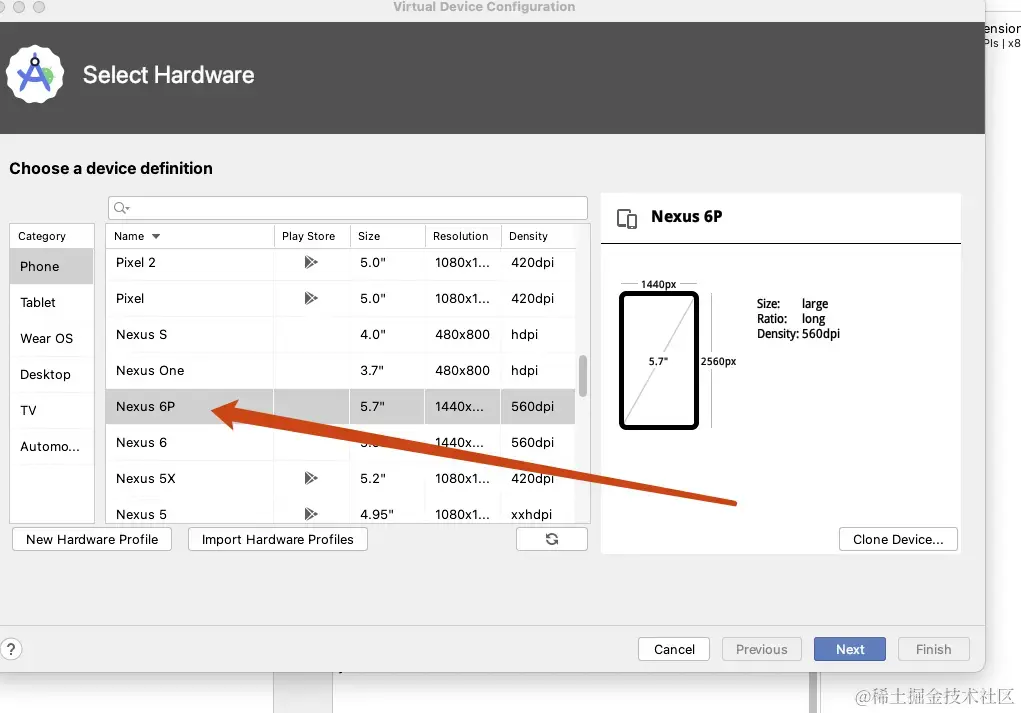The height and width of the screenshot is (713, 1021).
Task: Focus the device search field
Action: 348,208
